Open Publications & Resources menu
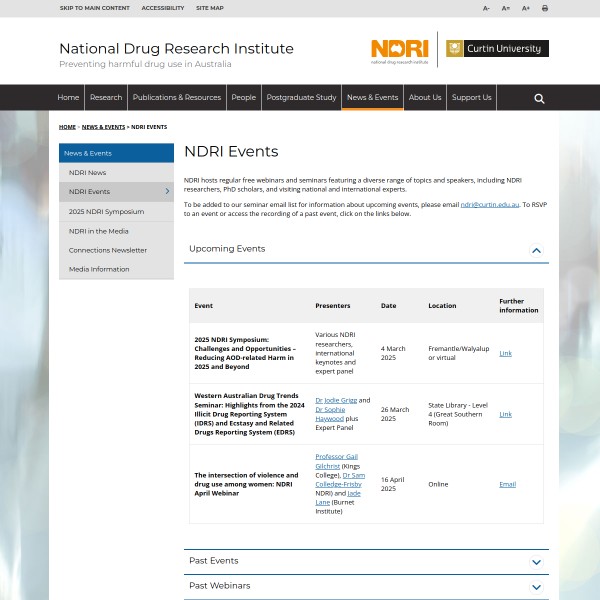 (177, 98)
